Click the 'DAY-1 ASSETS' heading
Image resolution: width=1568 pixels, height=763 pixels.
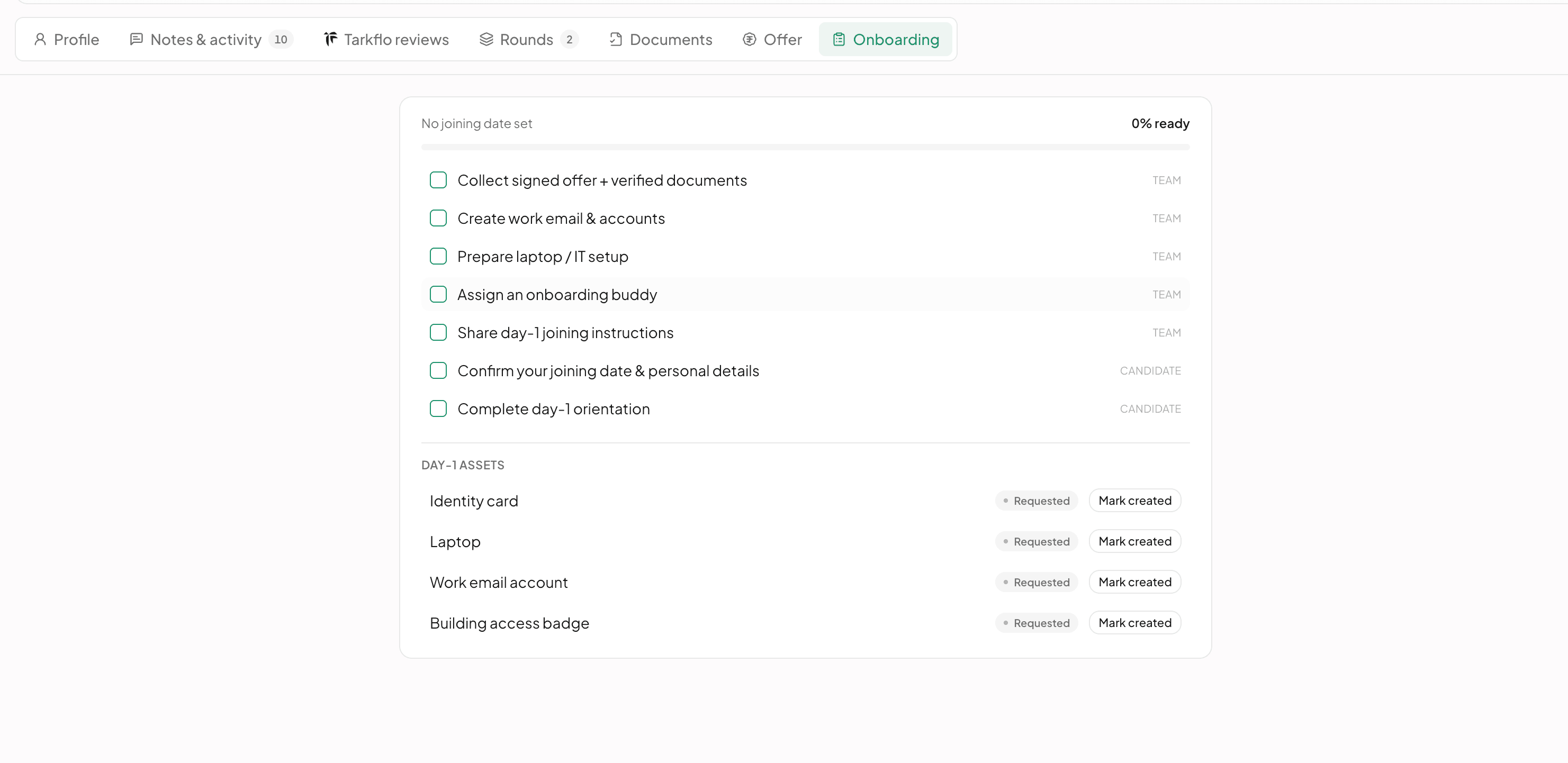point(463,466)
